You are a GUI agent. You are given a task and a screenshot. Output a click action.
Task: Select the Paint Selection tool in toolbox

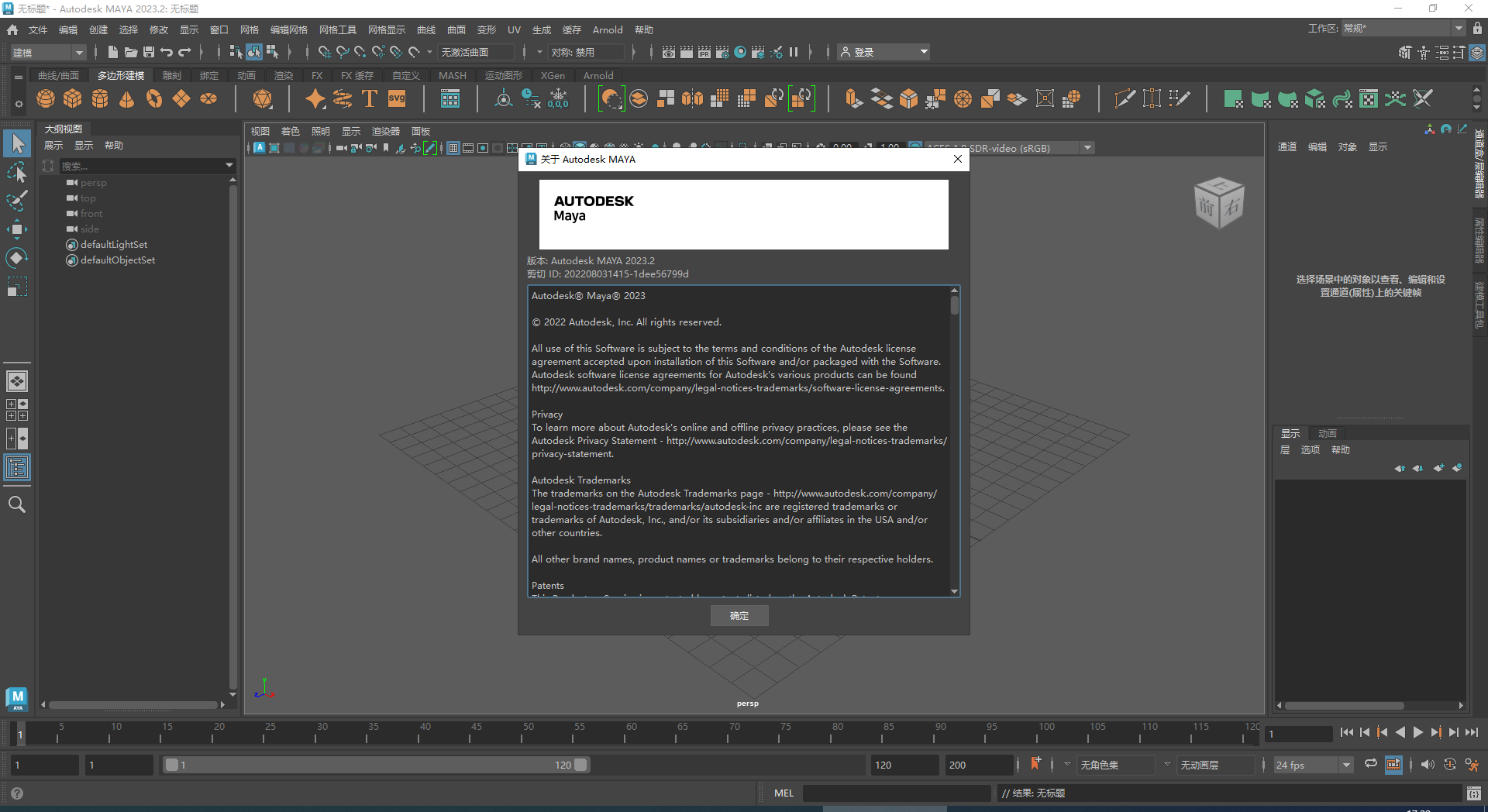17,201
